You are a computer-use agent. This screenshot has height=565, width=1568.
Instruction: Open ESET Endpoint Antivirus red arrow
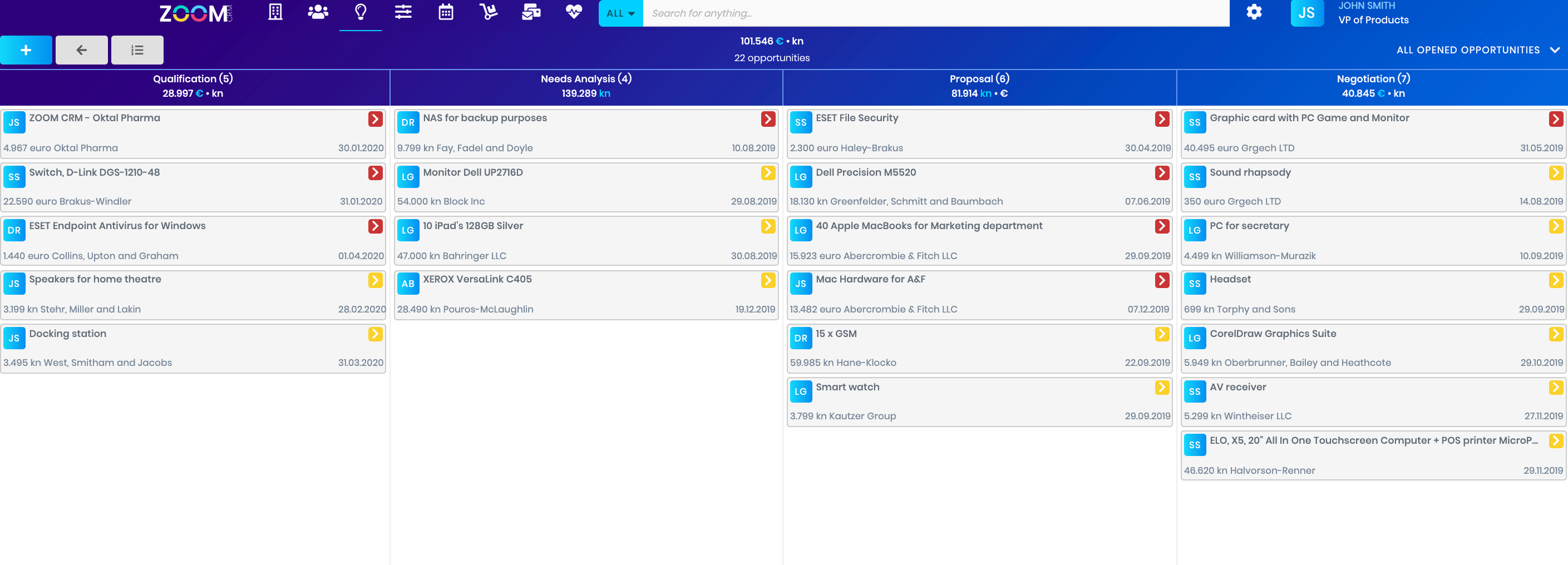(376, 226)
